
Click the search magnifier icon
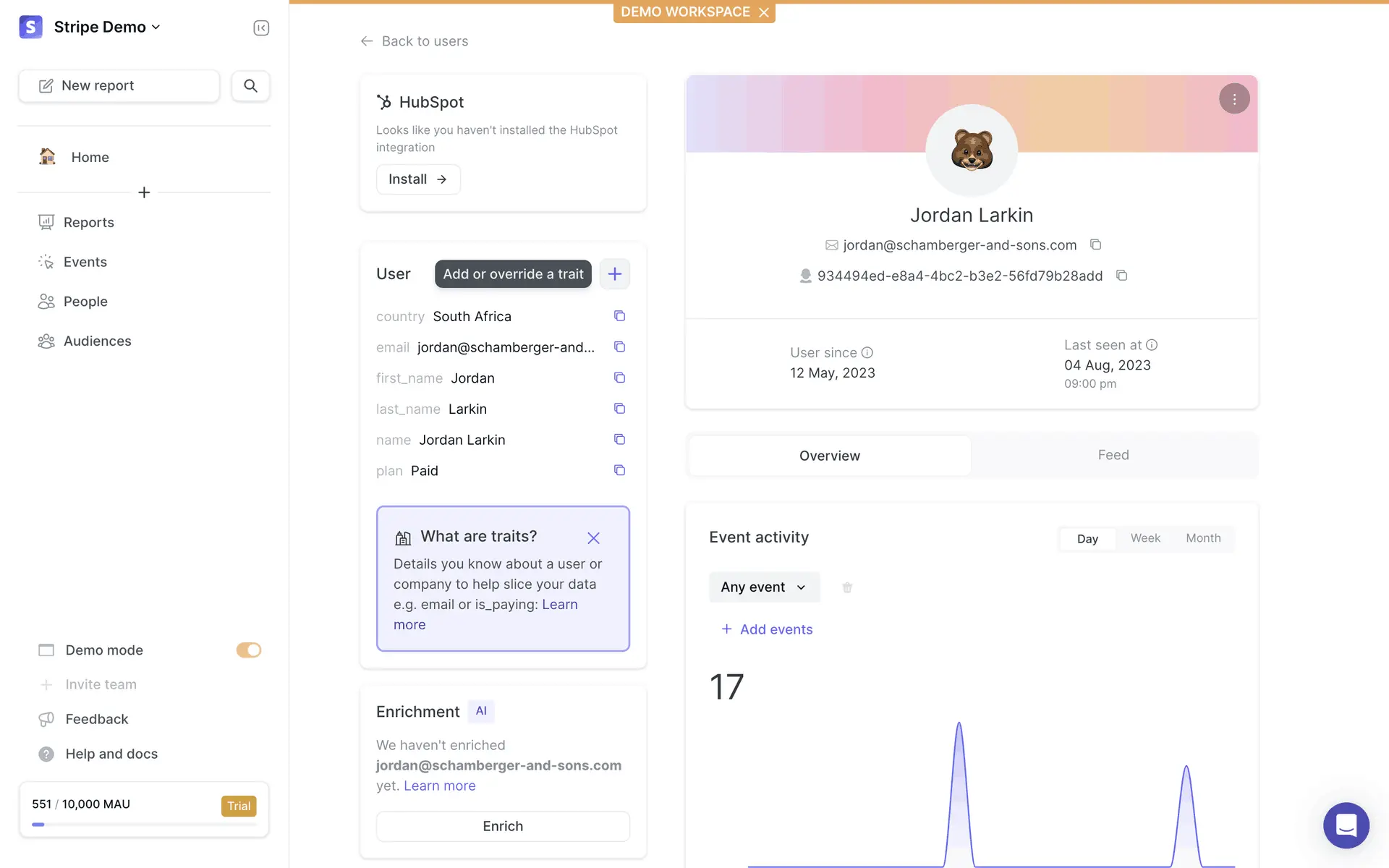tap(250, 85)
